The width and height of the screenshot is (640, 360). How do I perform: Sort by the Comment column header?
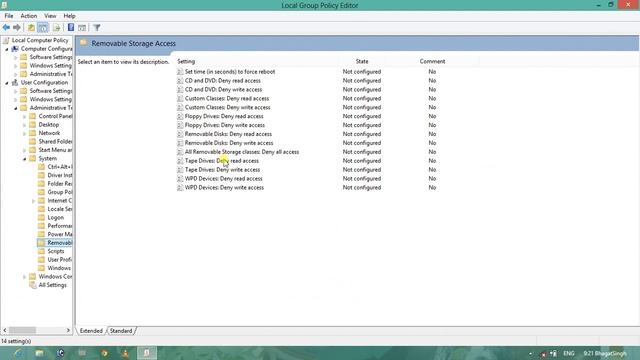[x=432, y=61]
